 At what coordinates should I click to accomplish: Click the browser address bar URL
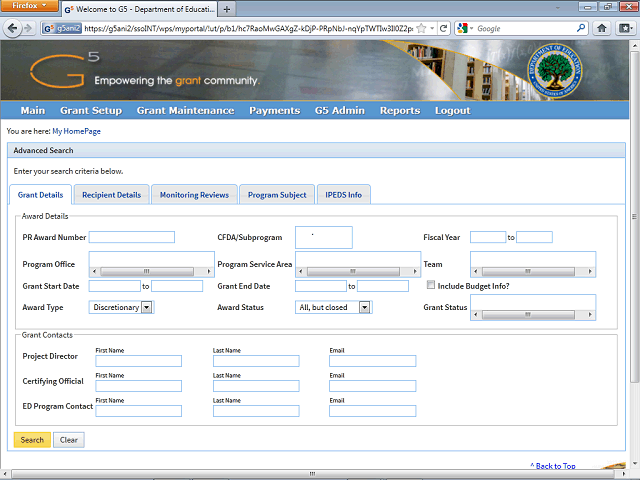coord(249,28)
